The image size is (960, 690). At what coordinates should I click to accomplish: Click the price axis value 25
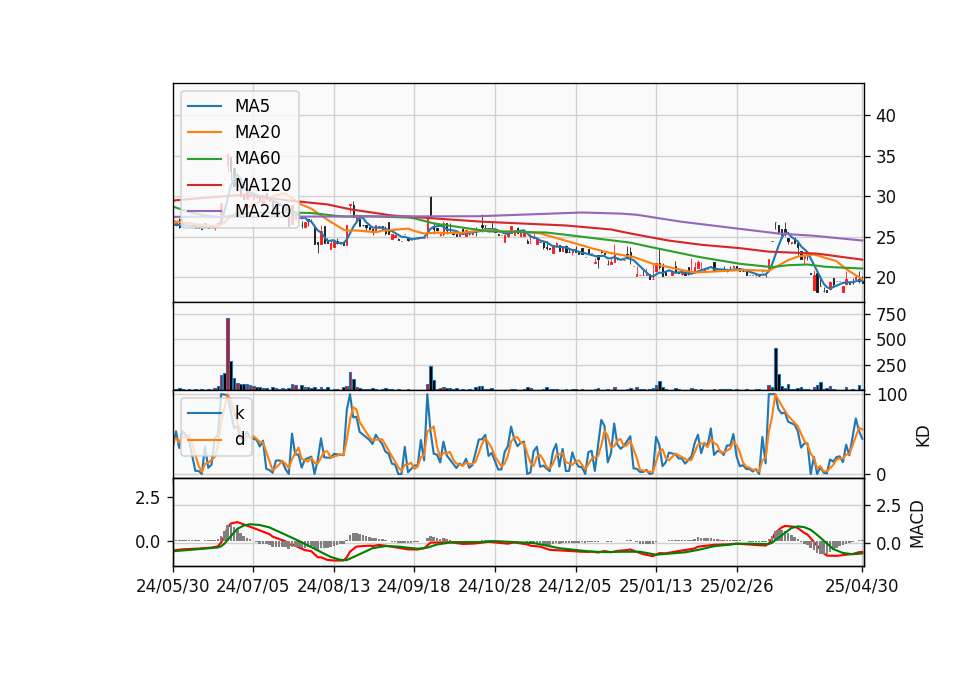pos(886,238)
